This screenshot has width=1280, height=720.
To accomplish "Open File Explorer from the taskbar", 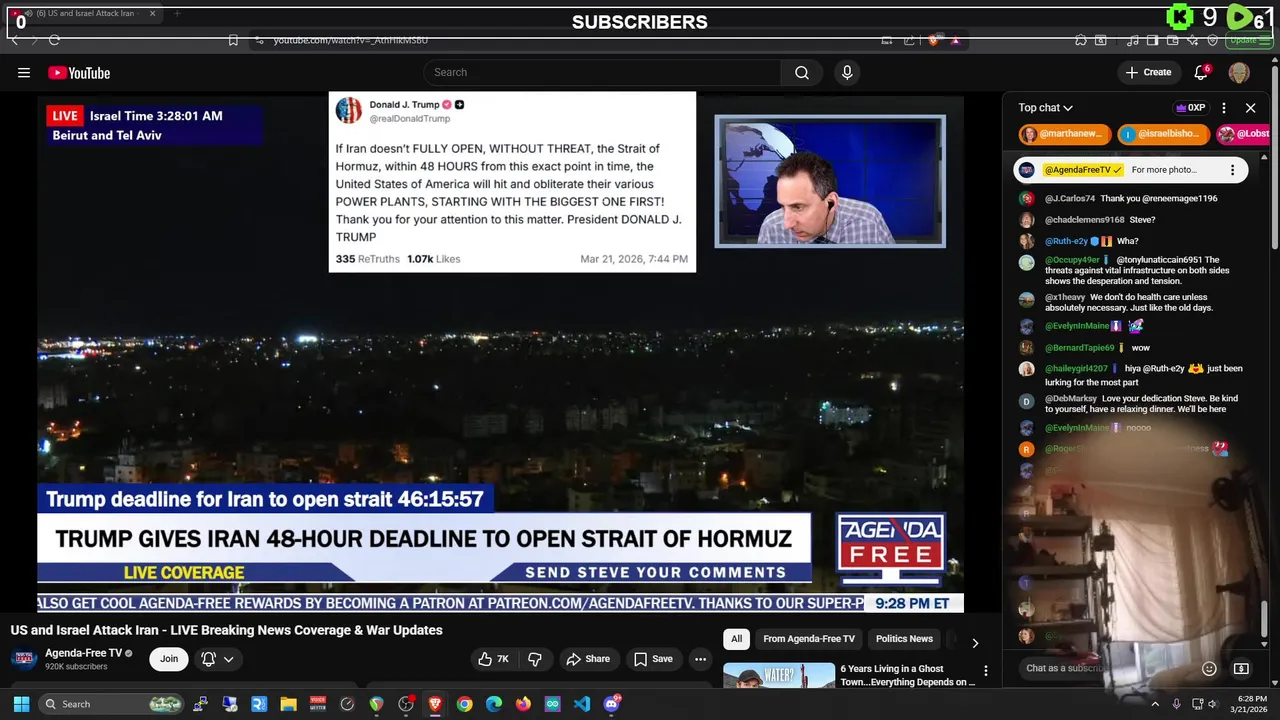I will coord(288,704).
